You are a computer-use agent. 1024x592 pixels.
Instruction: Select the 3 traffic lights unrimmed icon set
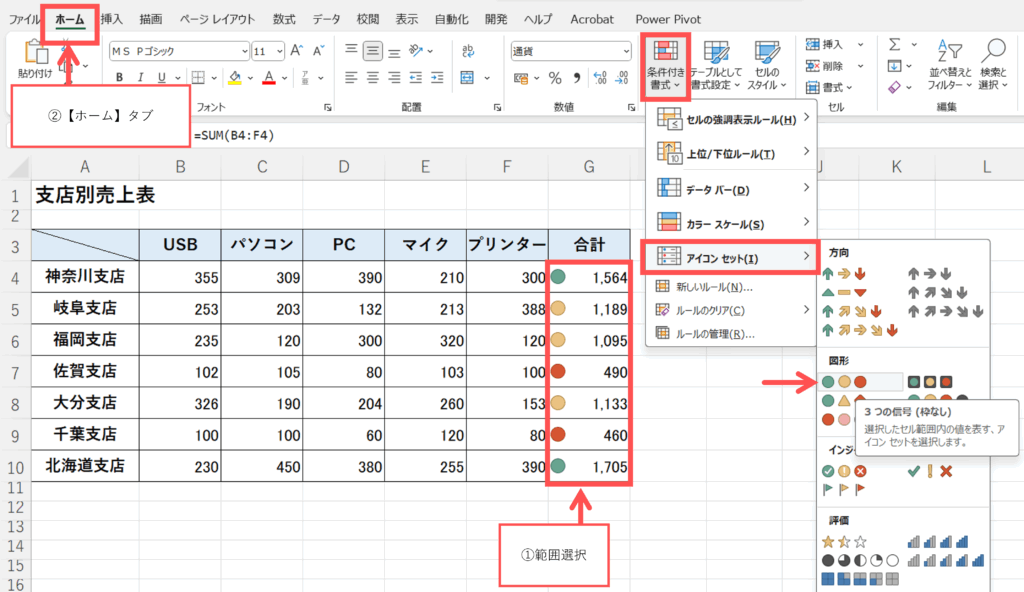click(x=845, y=381)
